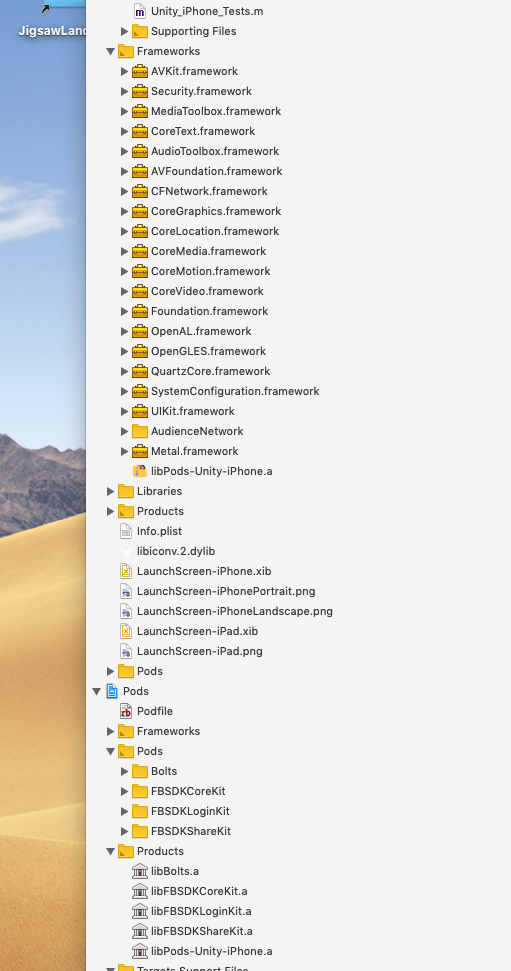The image size is (511, 971).
Task: Collapse the Frameworks group containing AVKit.framework
Action: pyautogui.click(x=110, y=51)
